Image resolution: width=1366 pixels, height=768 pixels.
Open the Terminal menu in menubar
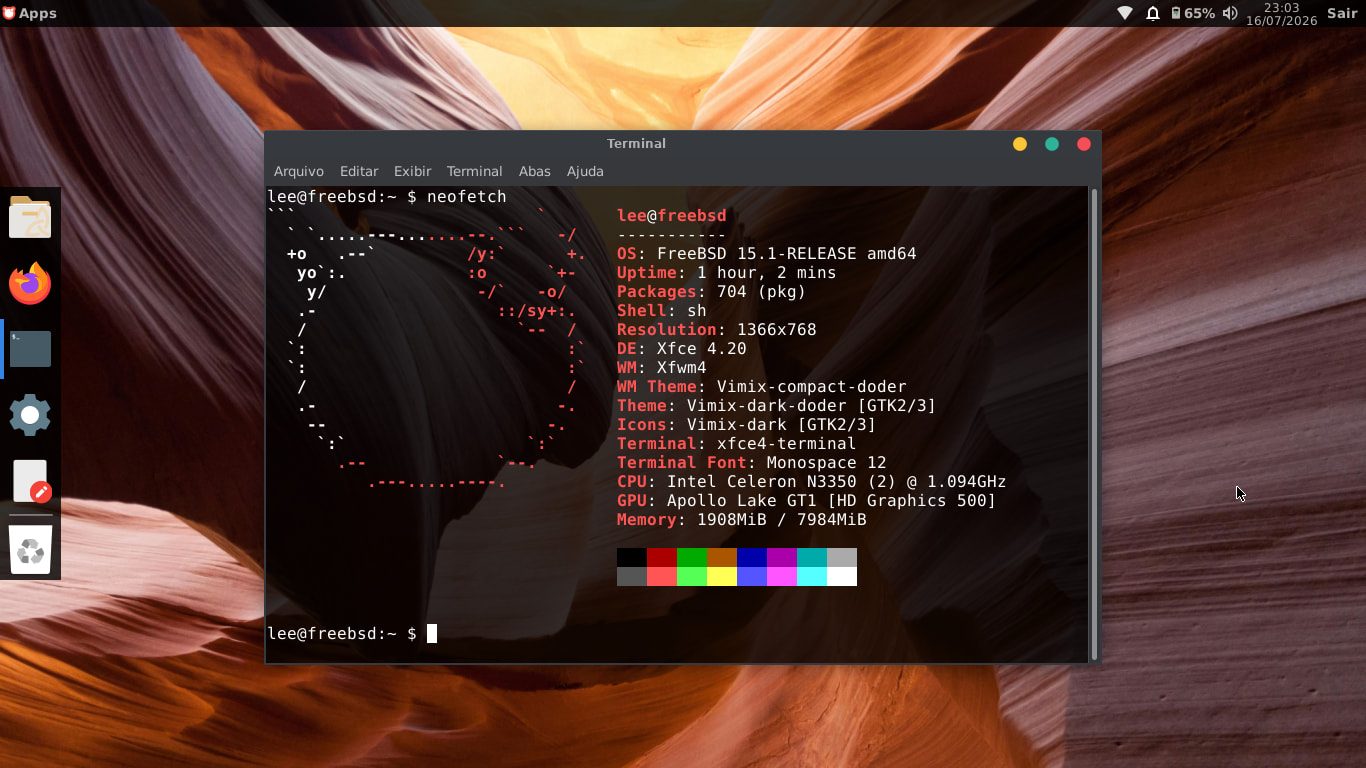coord(474,171)
